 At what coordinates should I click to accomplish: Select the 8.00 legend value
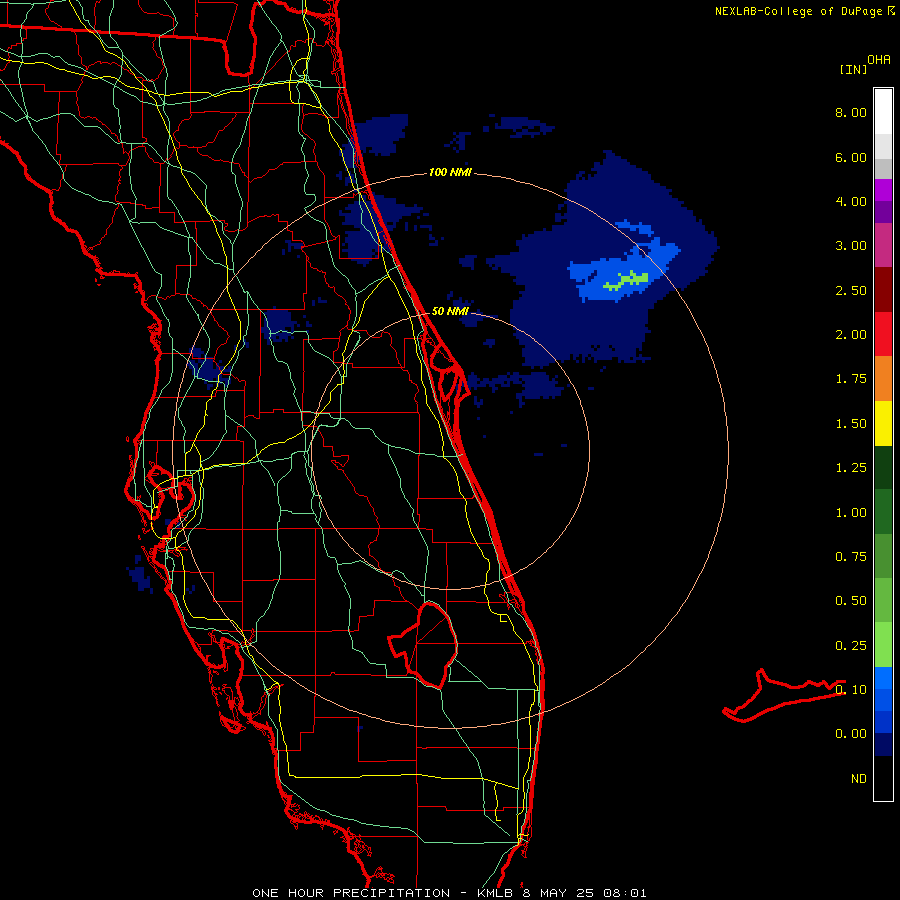click(851, 112)
